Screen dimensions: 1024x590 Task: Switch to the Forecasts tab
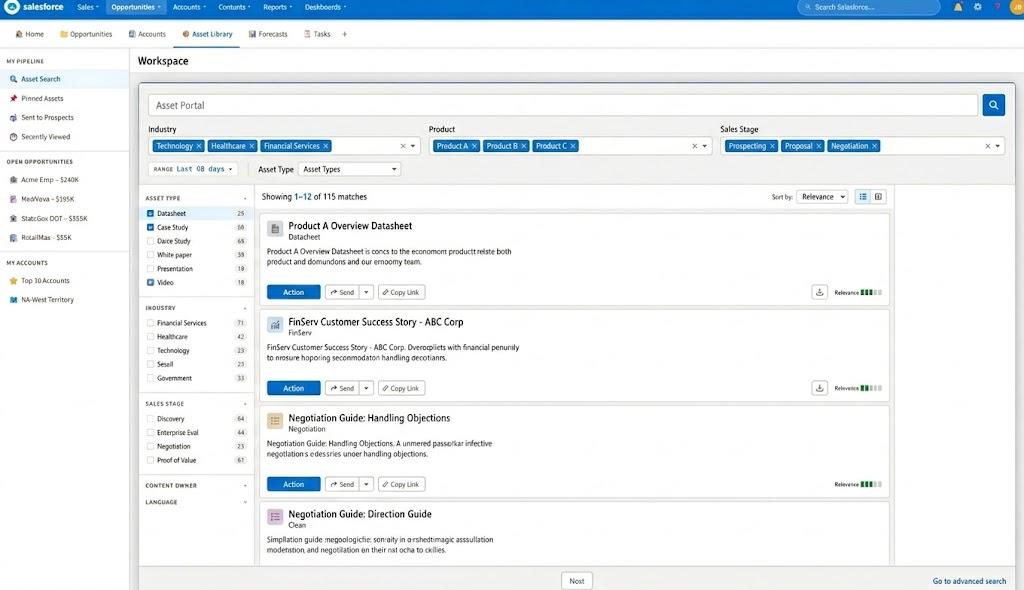tap(267, 33)
